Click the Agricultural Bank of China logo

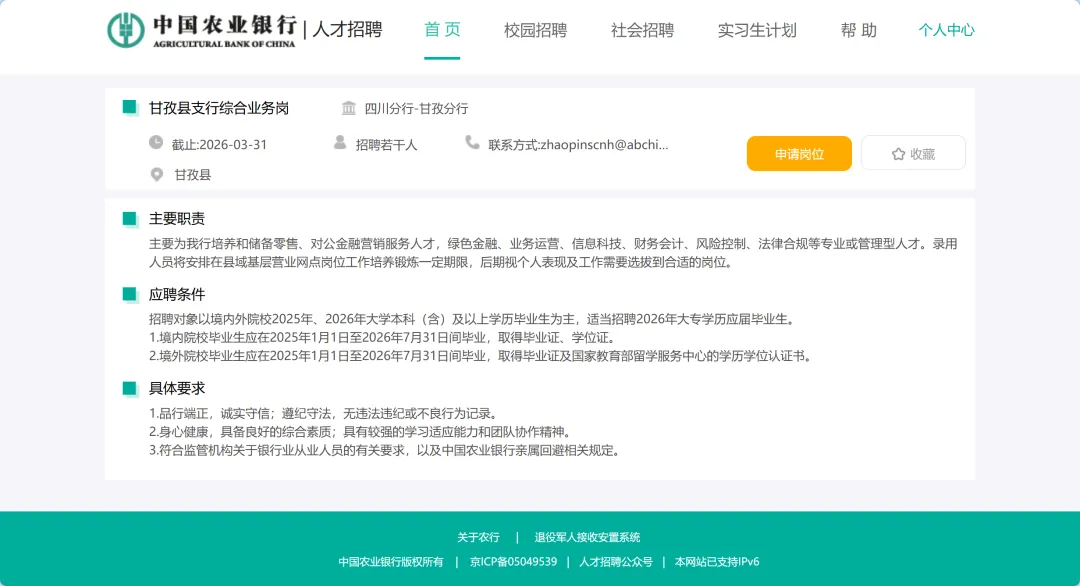[202, 30]
